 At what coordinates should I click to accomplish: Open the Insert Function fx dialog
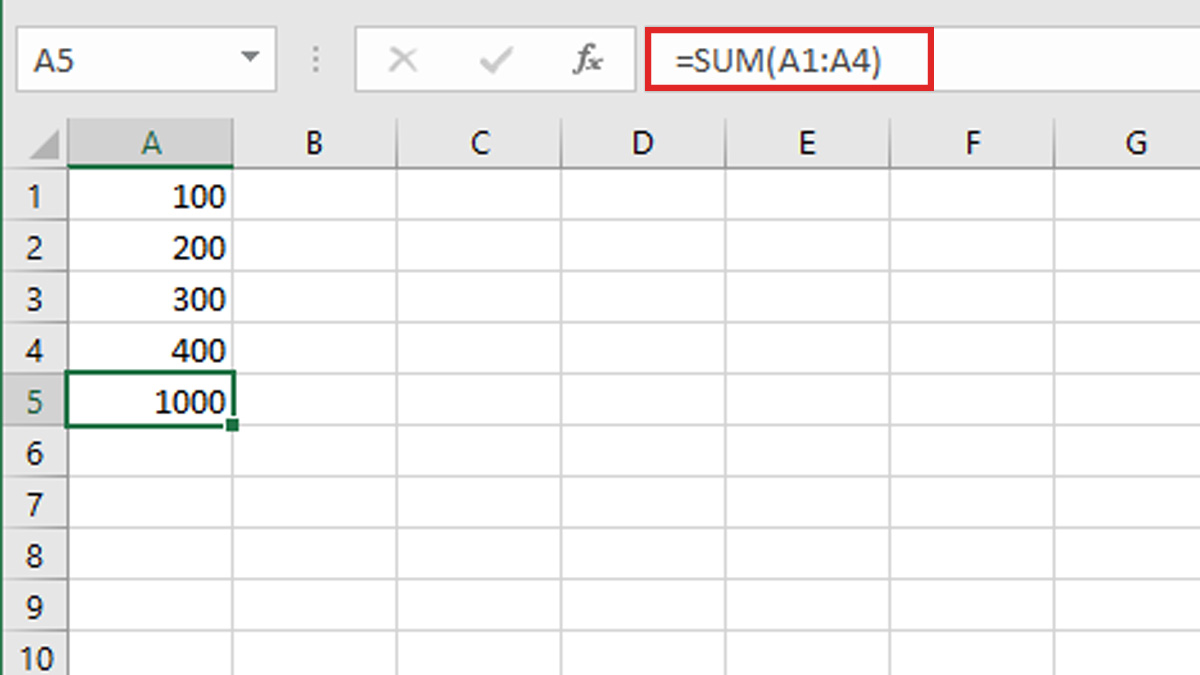coord(587,61)
